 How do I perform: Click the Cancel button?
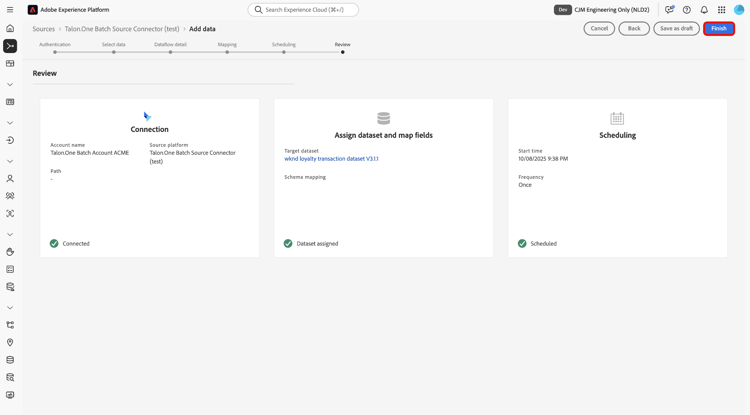(x=599, y=29)
